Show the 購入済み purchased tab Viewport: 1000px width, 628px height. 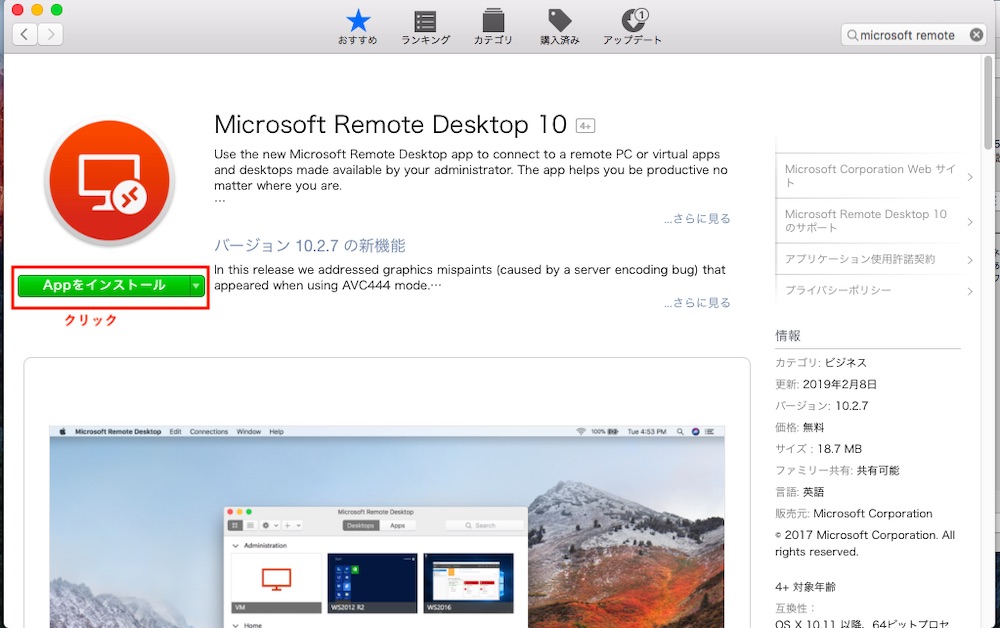point(560,27)
